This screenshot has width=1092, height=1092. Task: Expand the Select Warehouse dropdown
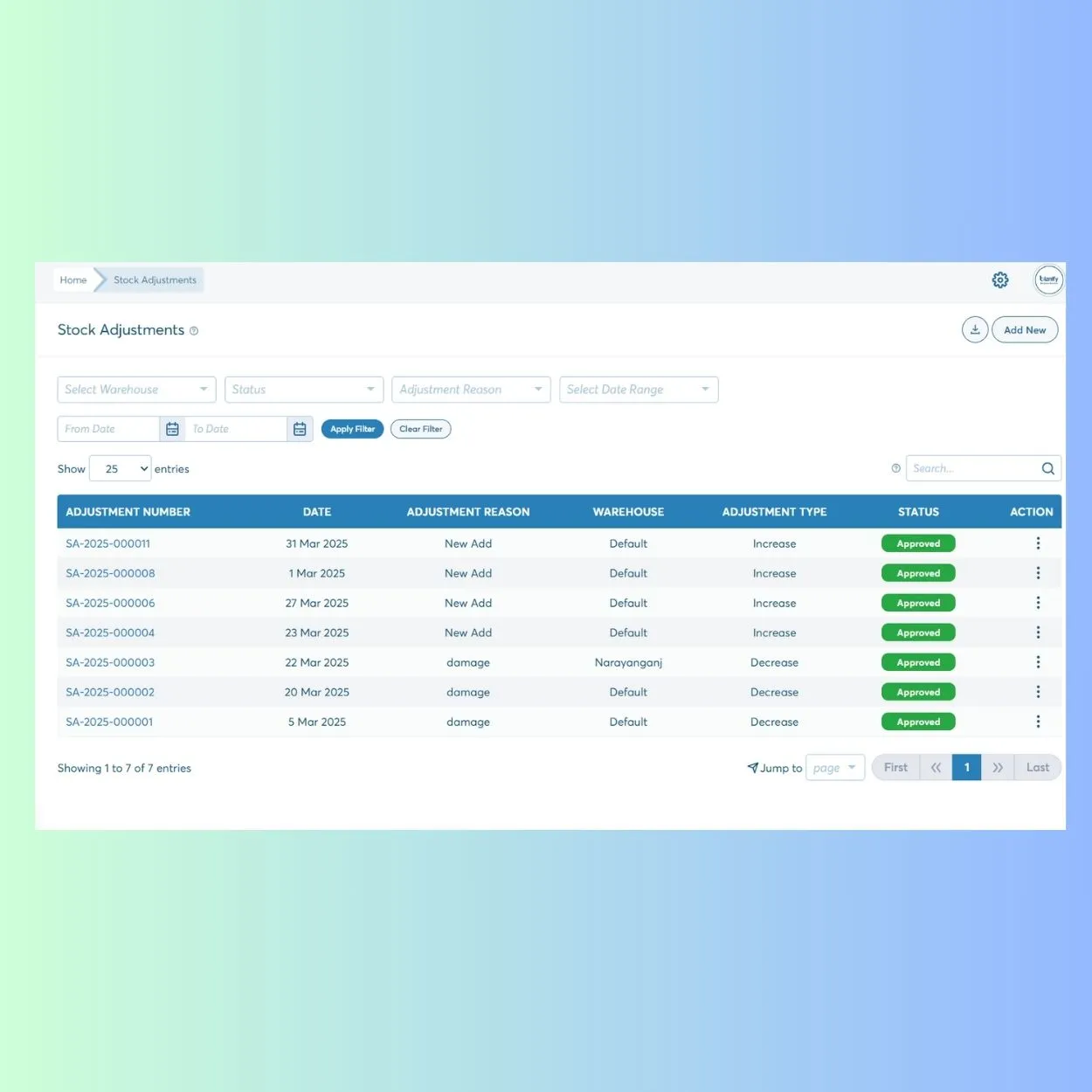coord(136,390)
